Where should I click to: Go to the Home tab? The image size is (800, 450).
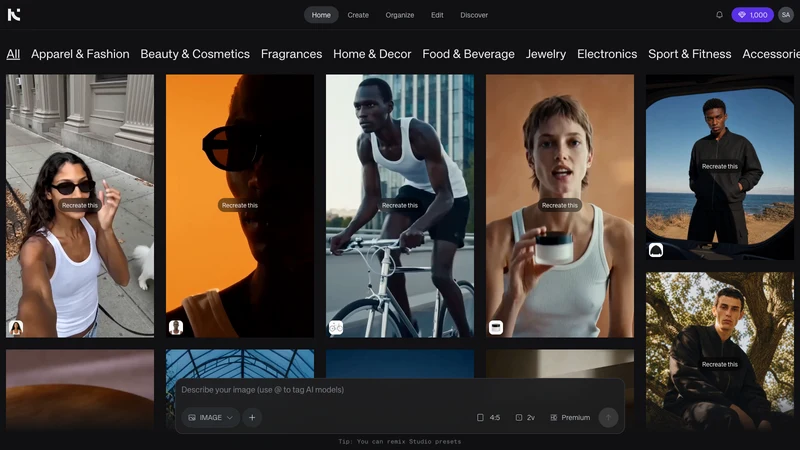[x=321, y=15]
